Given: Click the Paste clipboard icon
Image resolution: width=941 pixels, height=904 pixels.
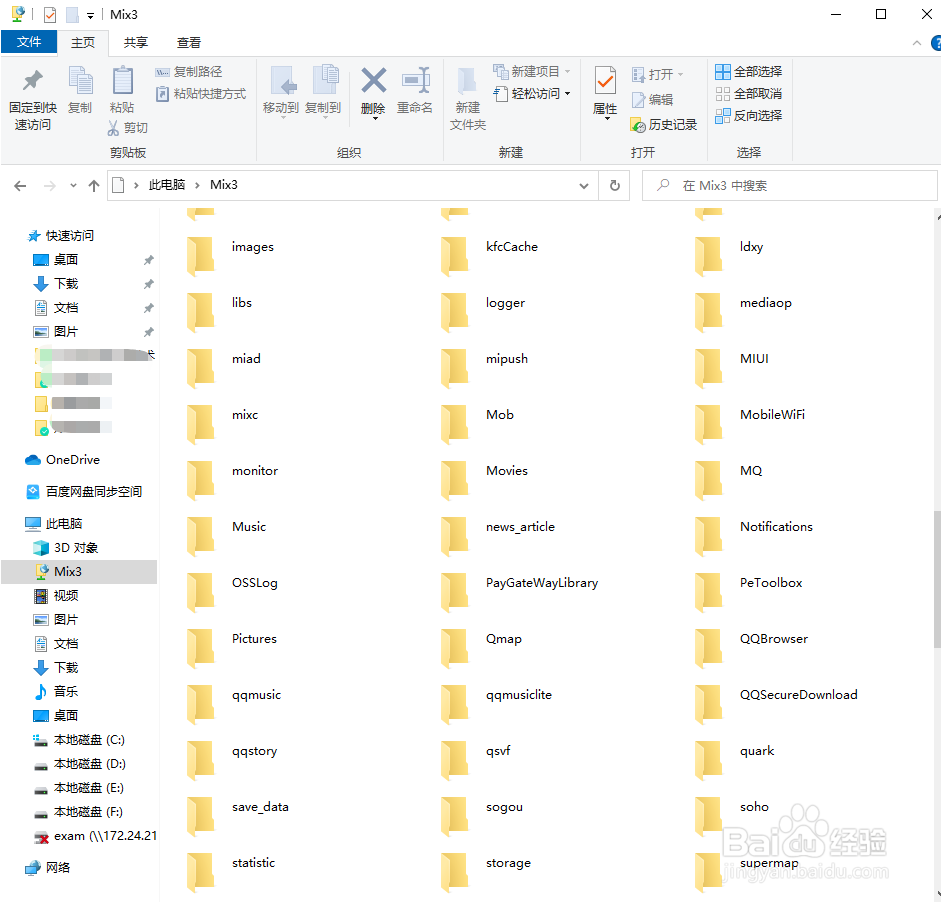Looking at the screenshot, I should [122, 80].
